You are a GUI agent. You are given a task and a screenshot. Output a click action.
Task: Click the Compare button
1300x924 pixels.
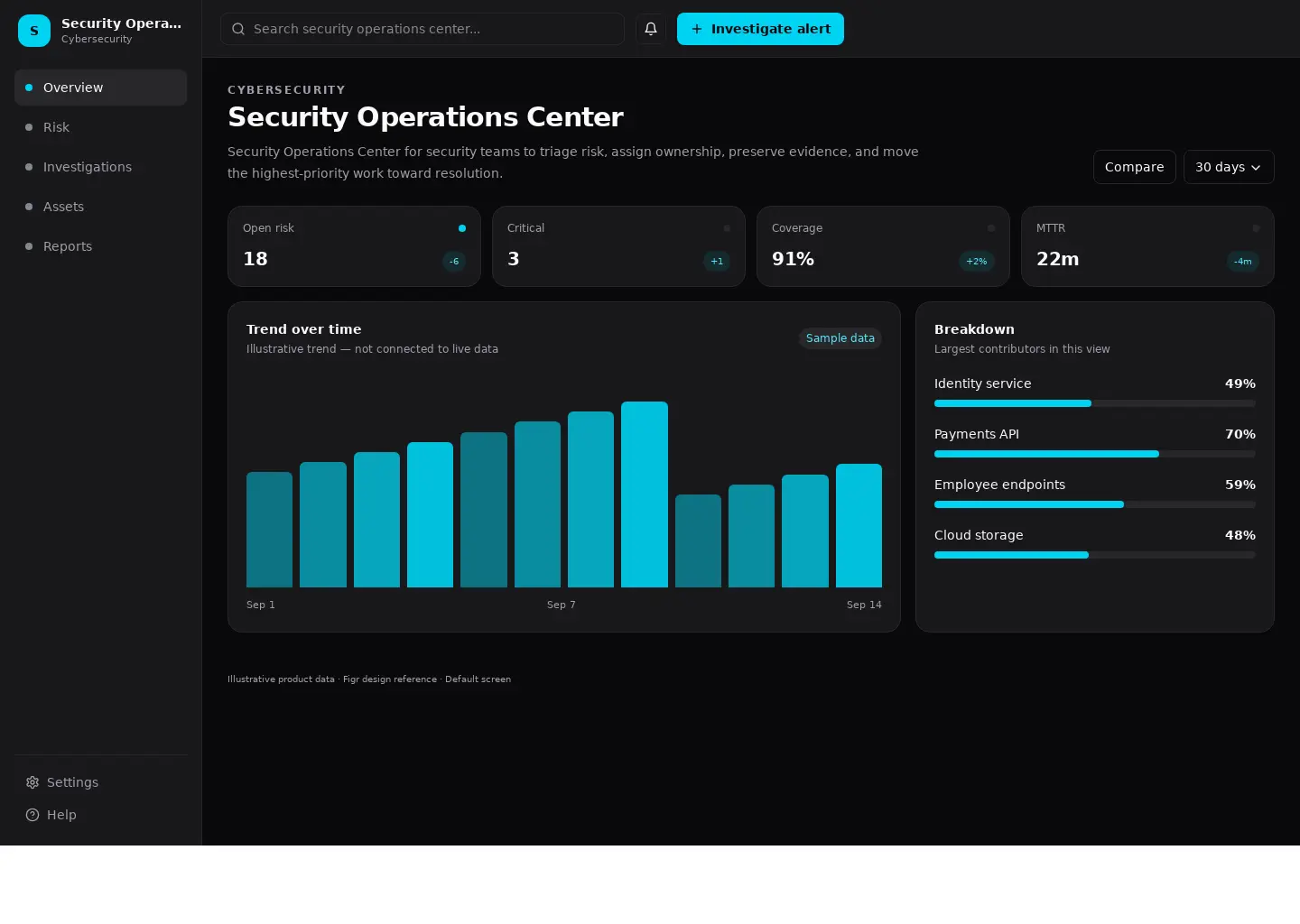click(x=1134, y=167)
